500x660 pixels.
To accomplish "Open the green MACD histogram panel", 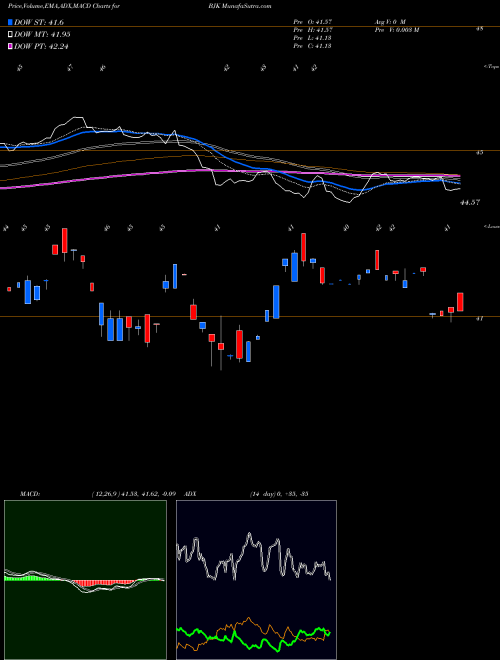I will [85, 580].
